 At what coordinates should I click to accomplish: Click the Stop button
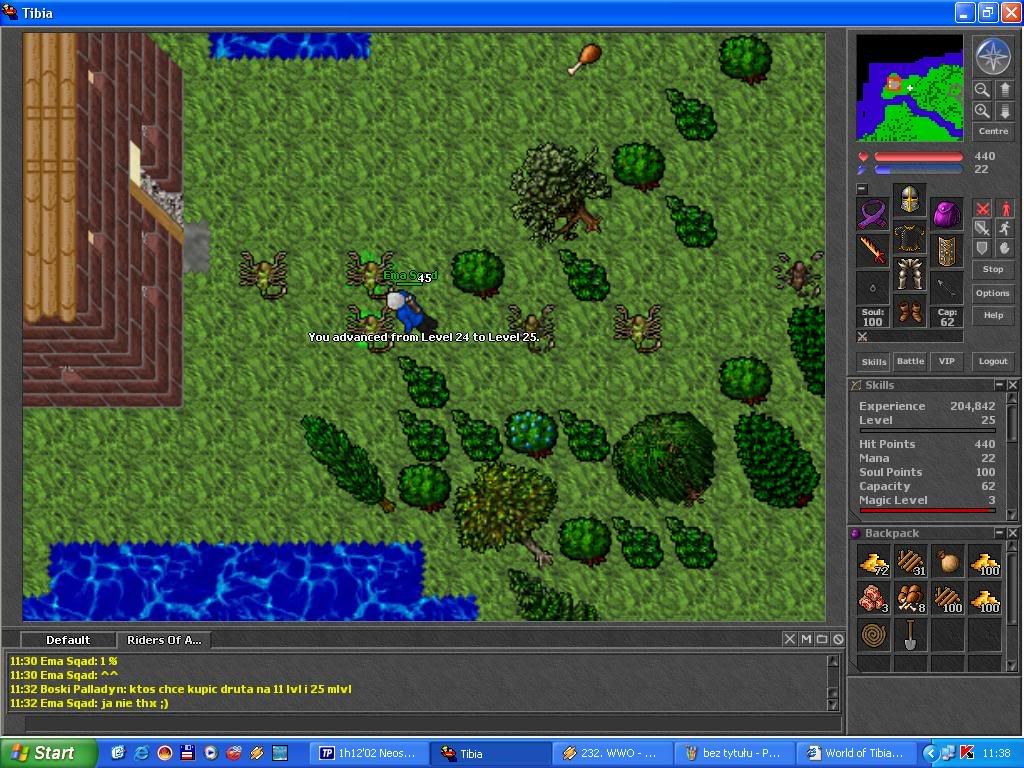993,269
